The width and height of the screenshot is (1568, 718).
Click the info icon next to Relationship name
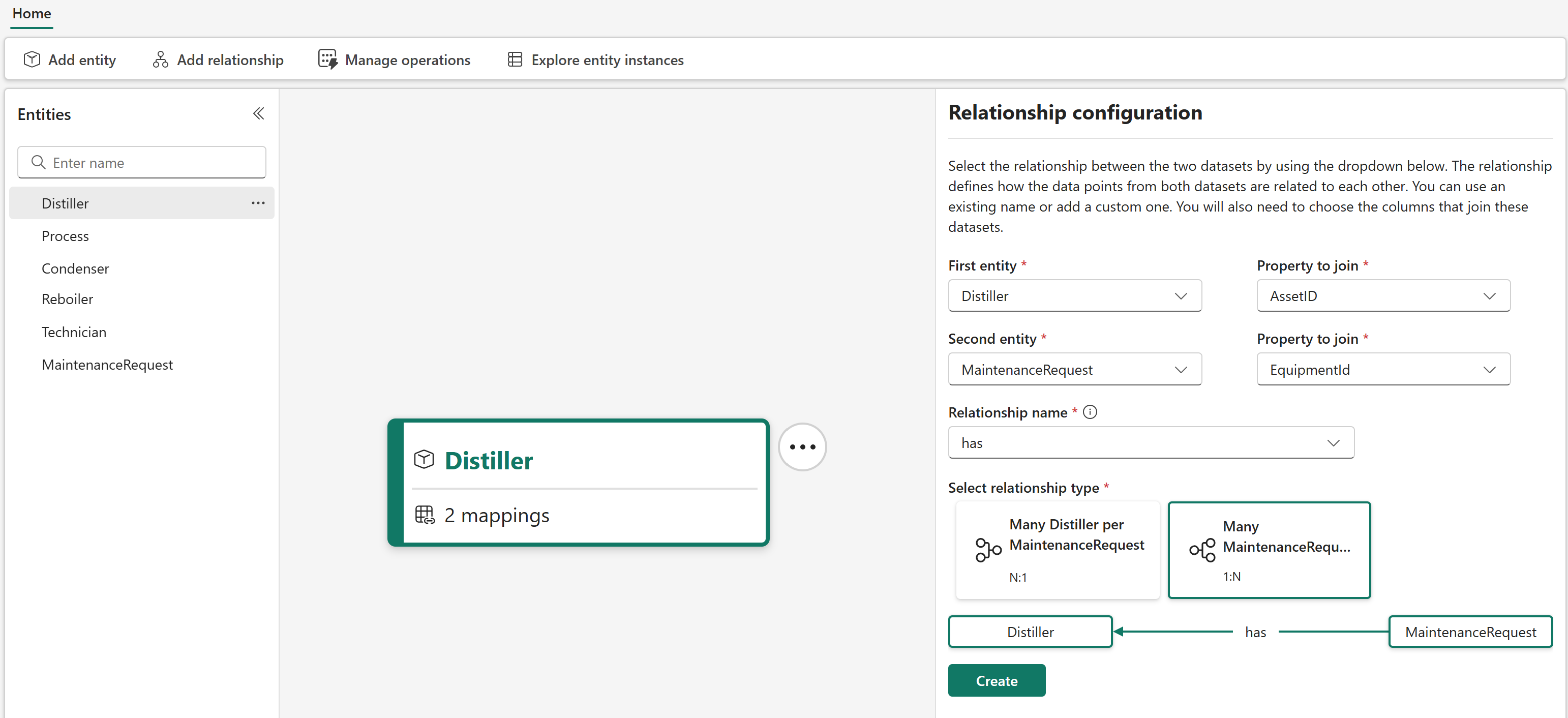pos(1090,412)
